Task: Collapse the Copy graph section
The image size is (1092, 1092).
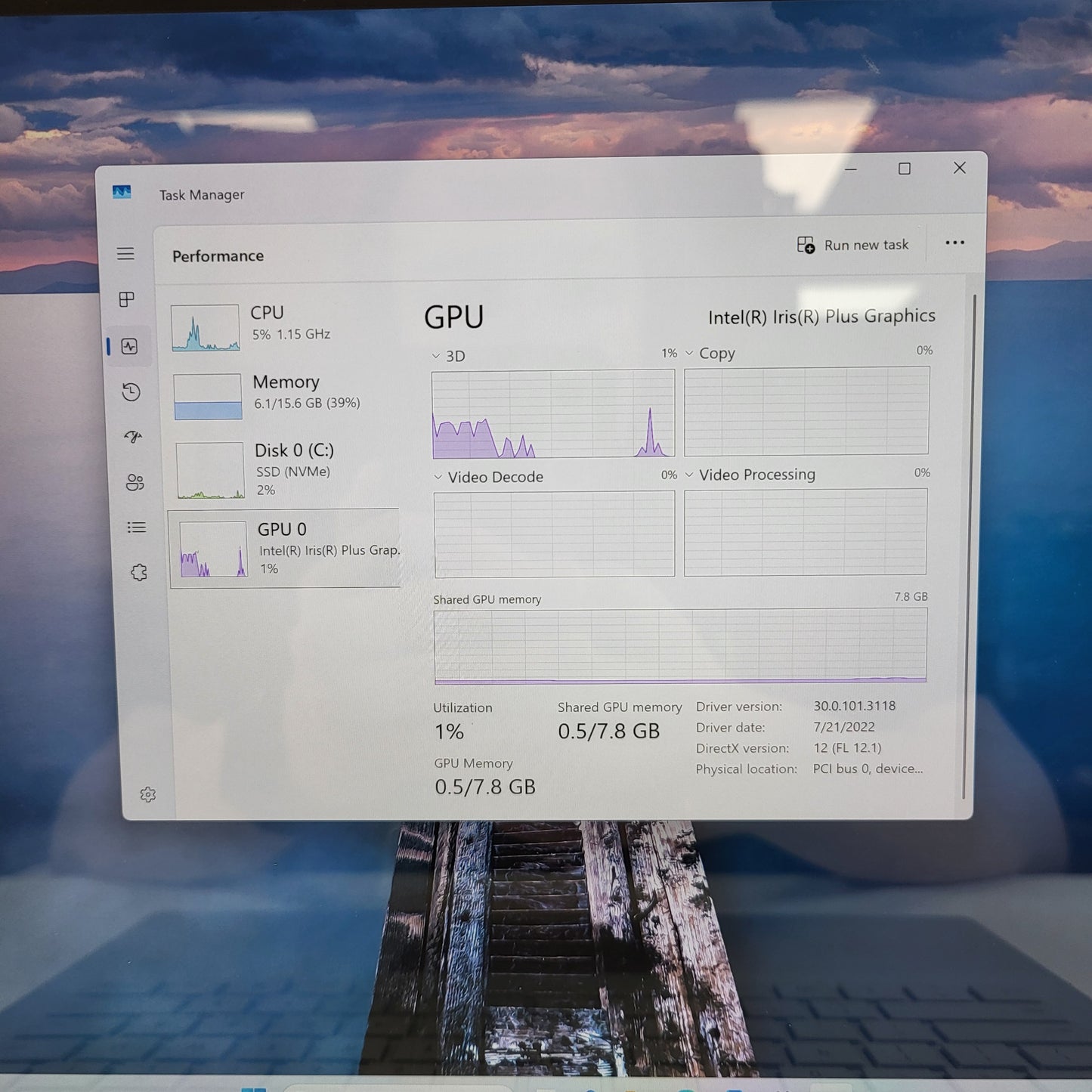Action: tap(688, 353)
